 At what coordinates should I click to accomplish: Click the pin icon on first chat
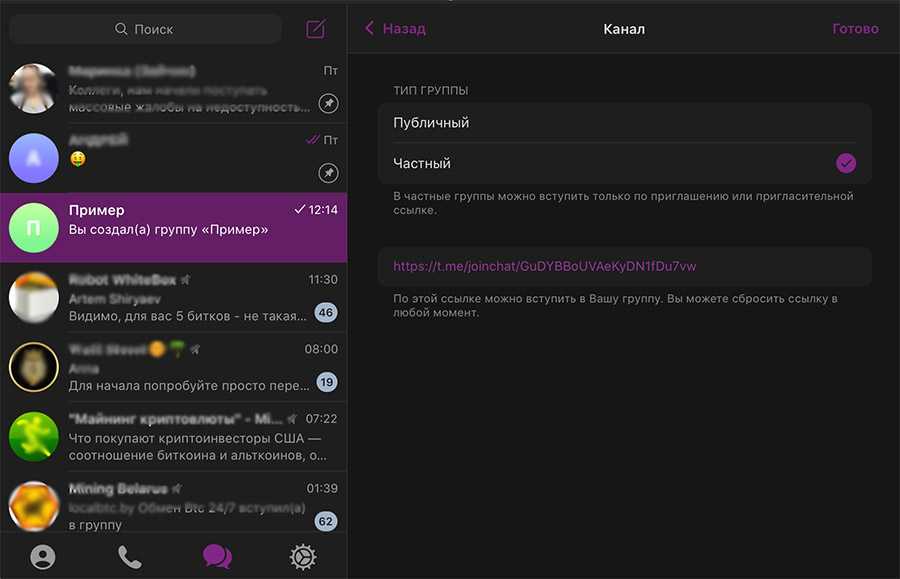pyautogui.click(x=328, y=103)
